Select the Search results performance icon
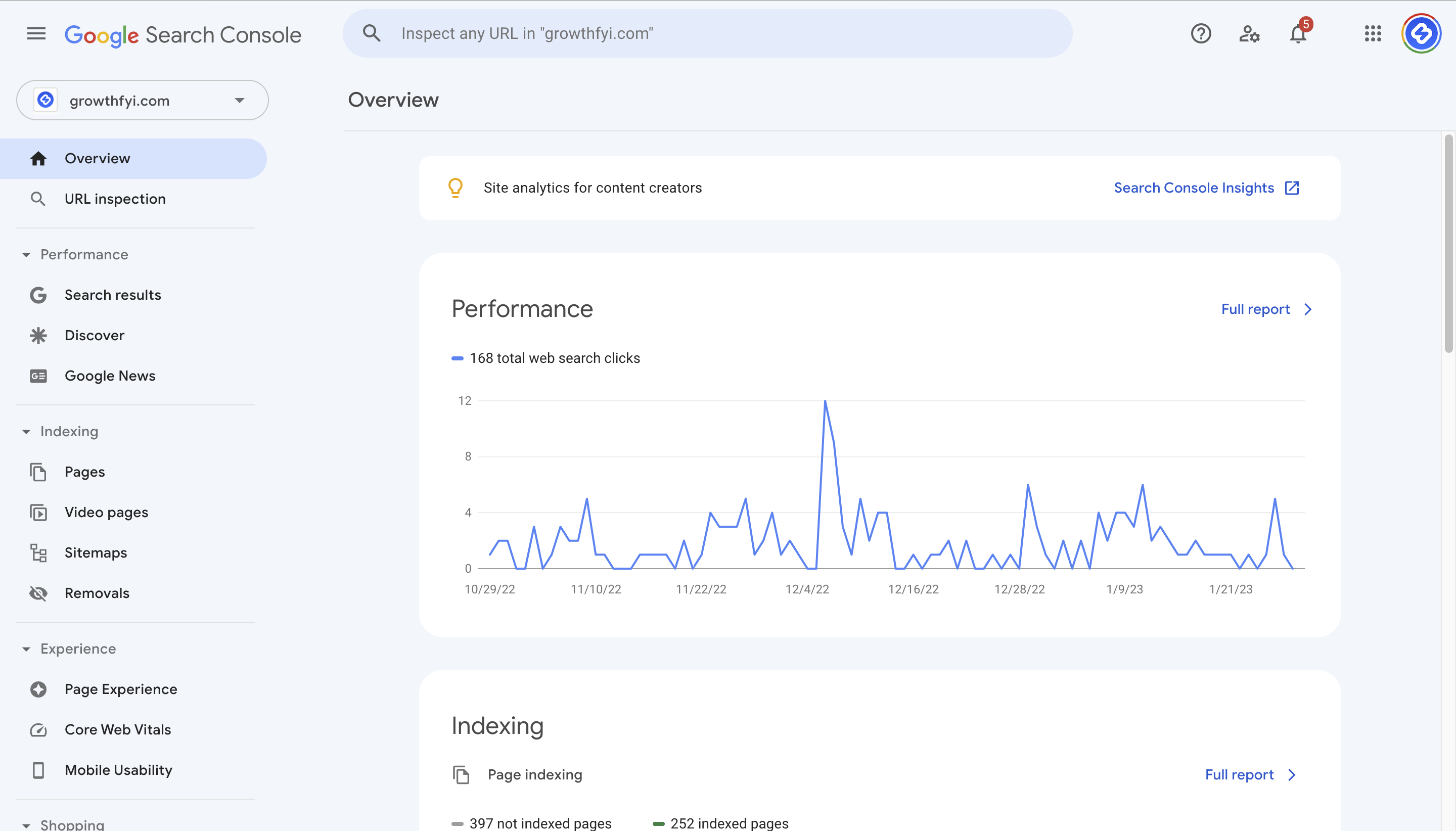 38,295
